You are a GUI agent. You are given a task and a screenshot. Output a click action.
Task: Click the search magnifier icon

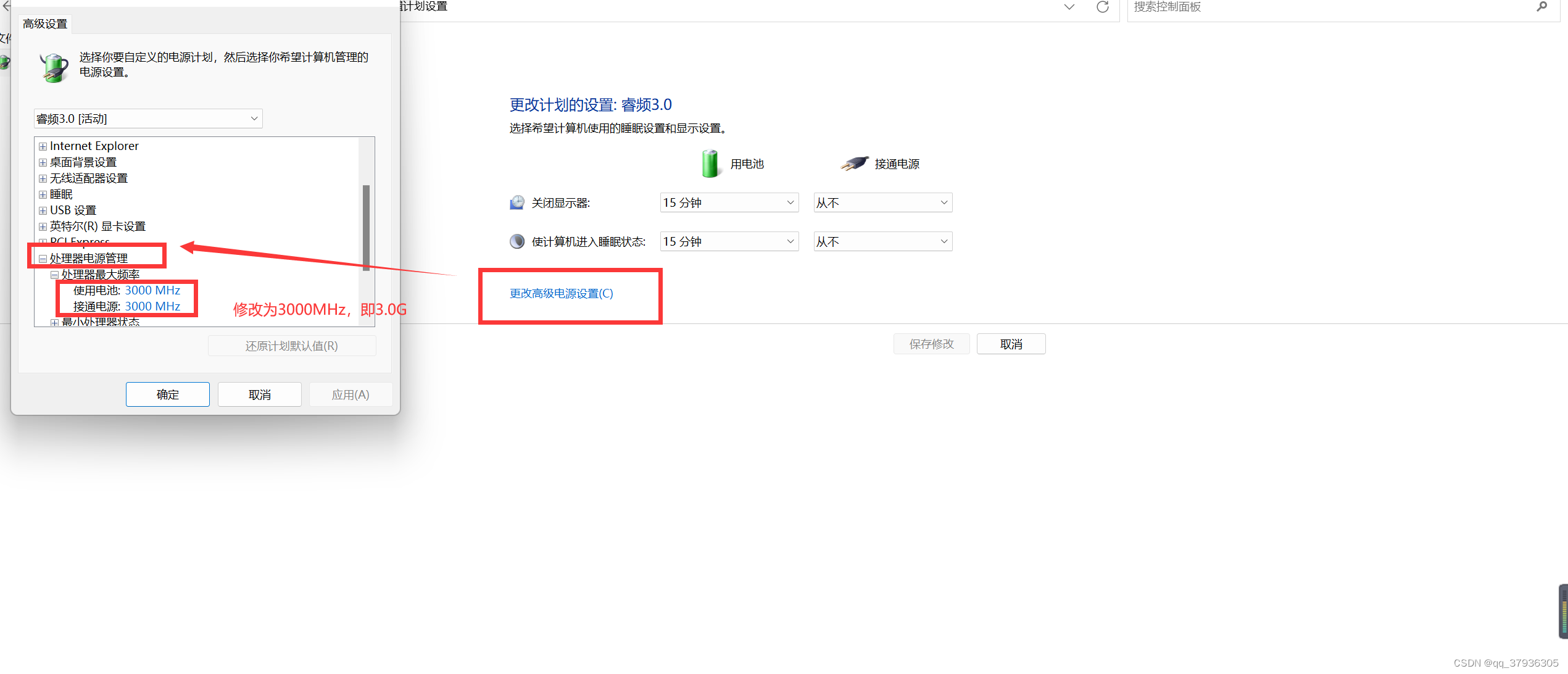coord(1541,7)
